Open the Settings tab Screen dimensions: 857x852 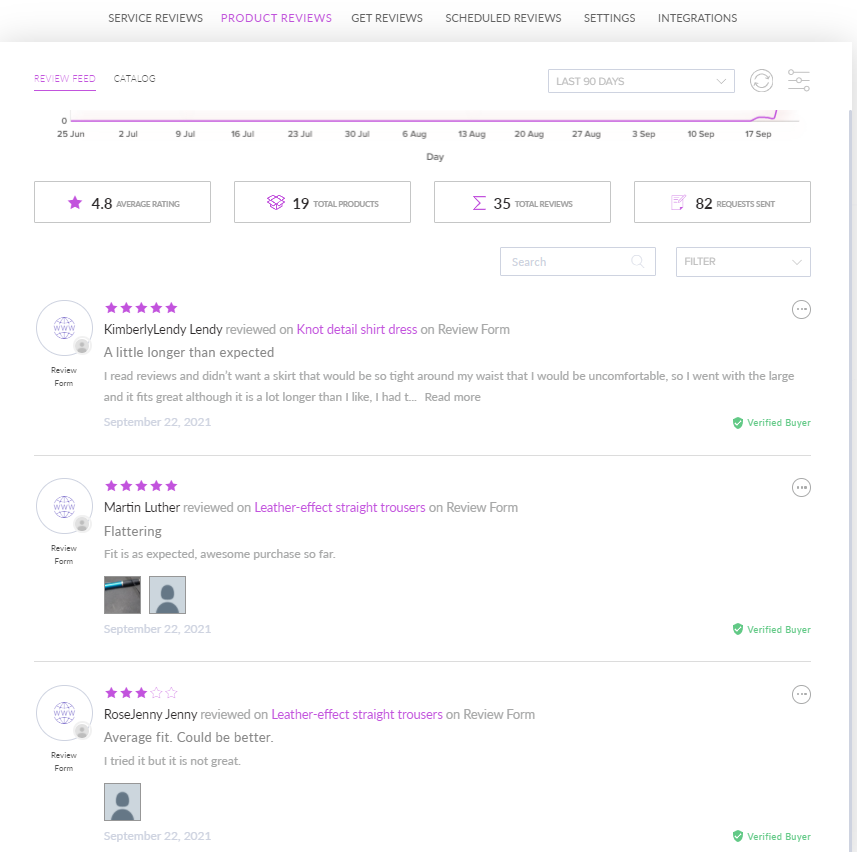pyautogui.click(x=609, y=18)
